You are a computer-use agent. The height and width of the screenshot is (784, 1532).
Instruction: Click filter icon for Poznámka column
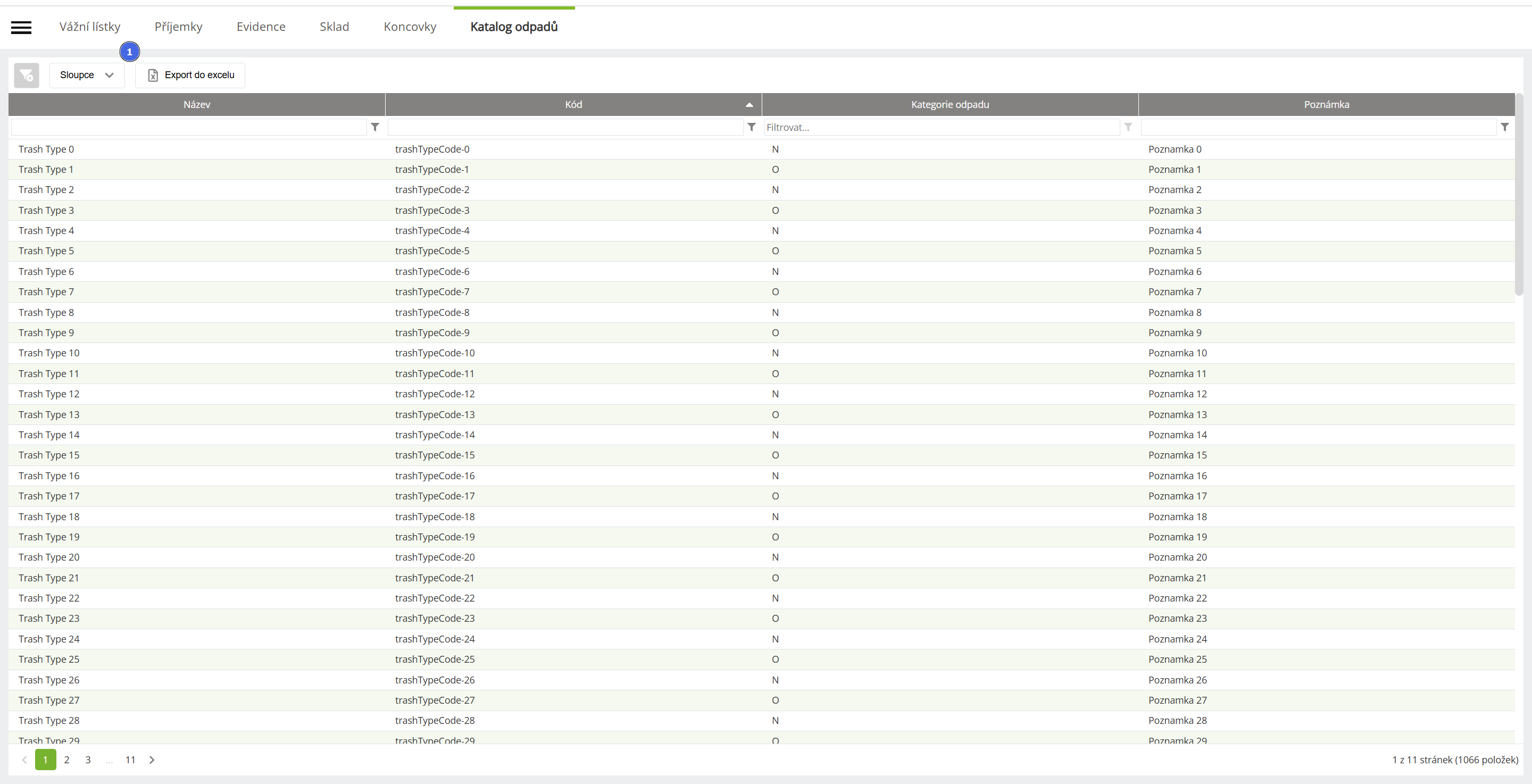1505,127
